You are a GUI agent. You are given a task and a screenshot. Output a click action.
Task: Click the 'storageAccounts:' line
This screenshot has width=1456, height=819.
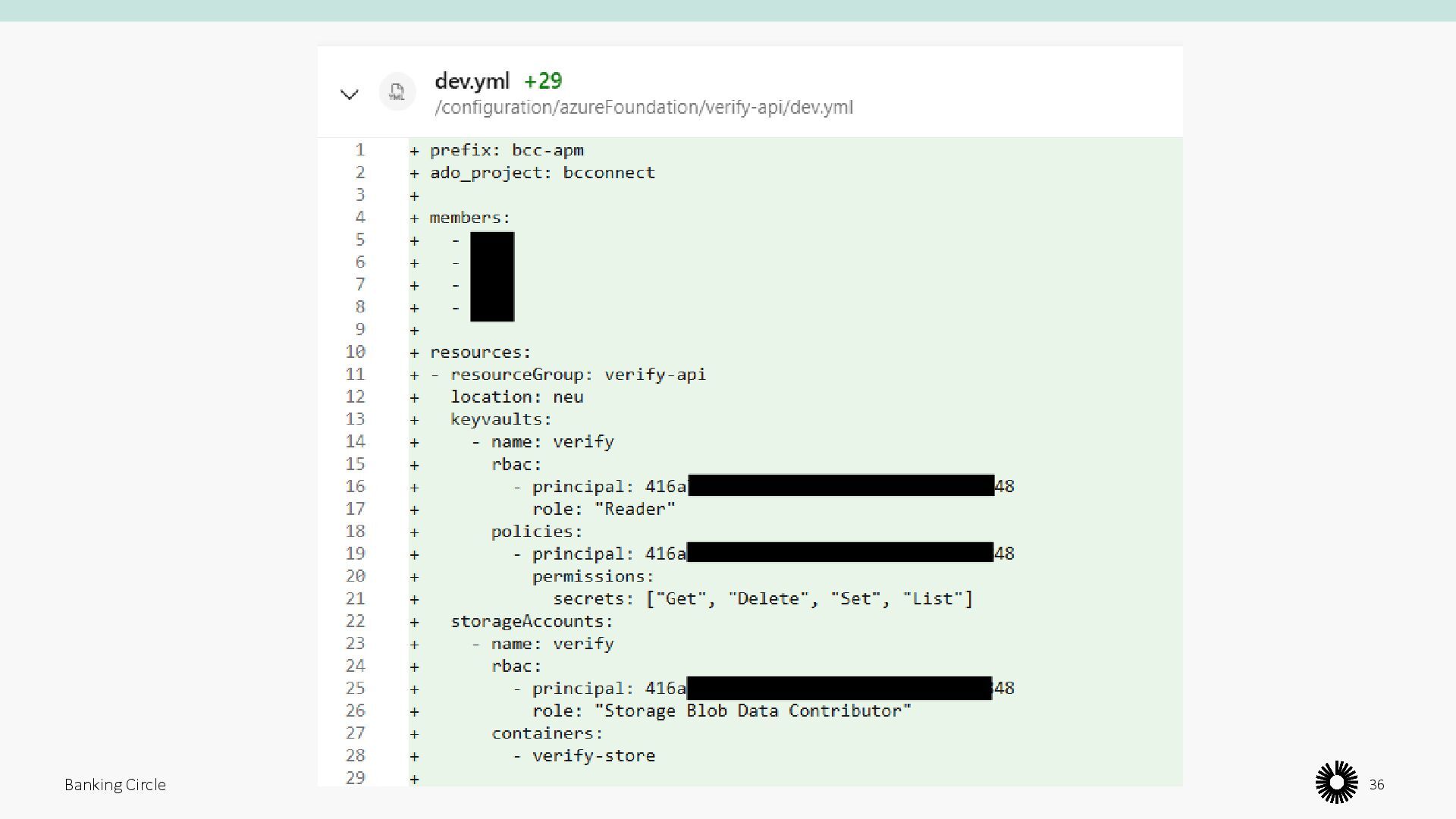tap(532, 621)
